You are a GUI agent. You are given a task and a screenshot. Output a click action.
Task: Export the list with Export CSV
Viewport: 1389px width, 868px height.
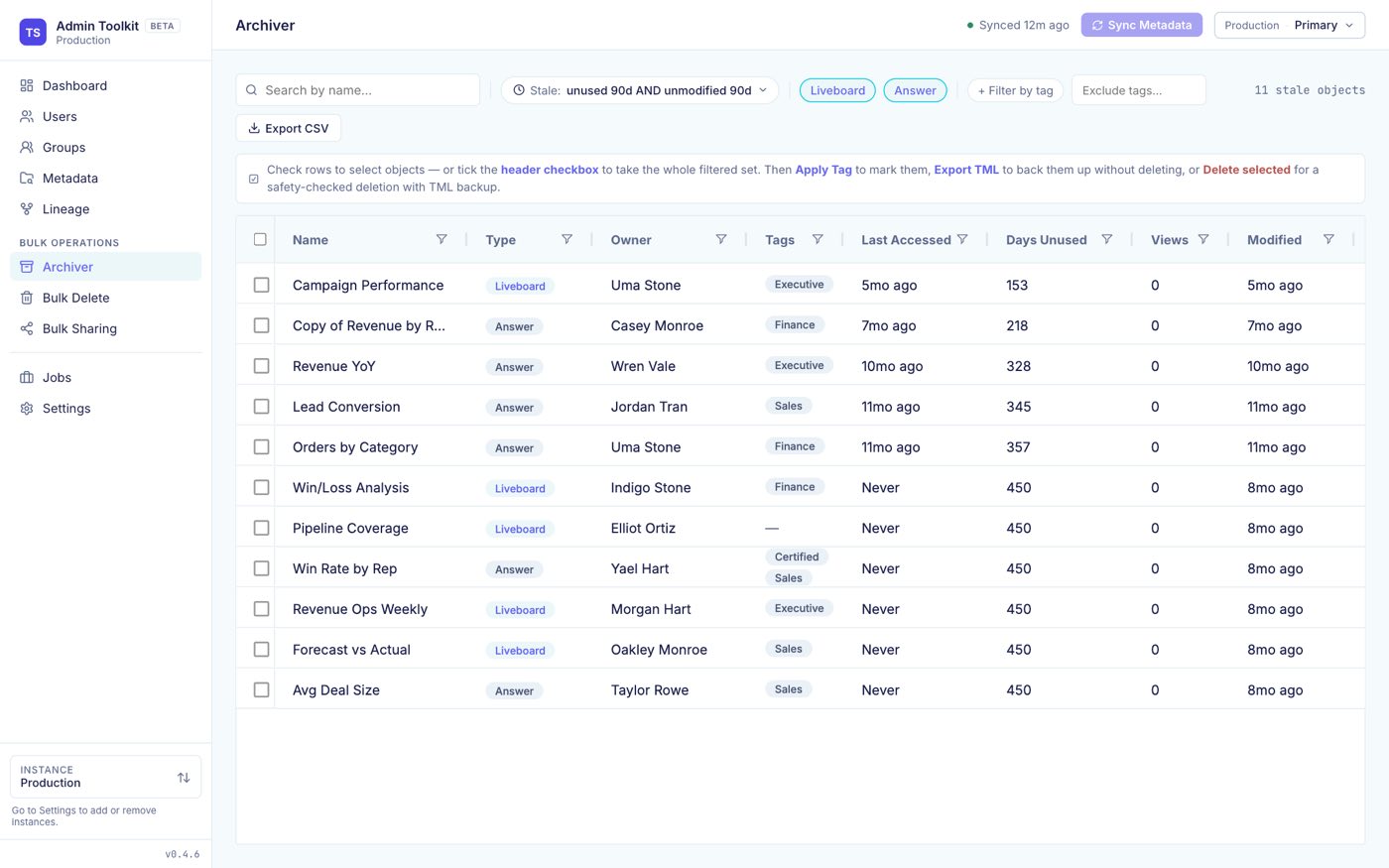click(289, 128)
